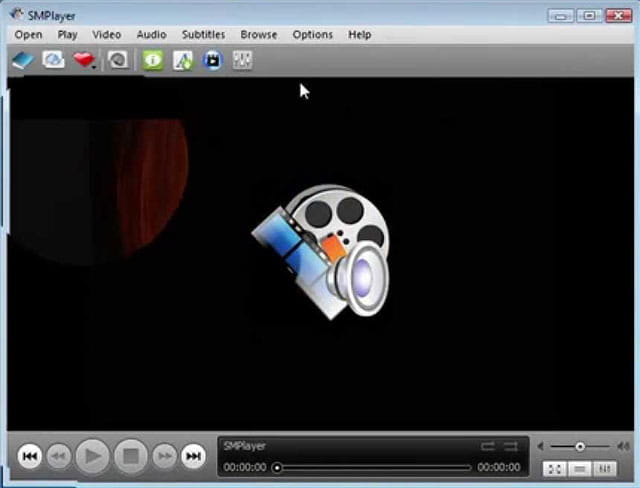Maximize the SMPlayer window
Image resolution: width=640 pixels, height=488 pixels.
[589, 16]
